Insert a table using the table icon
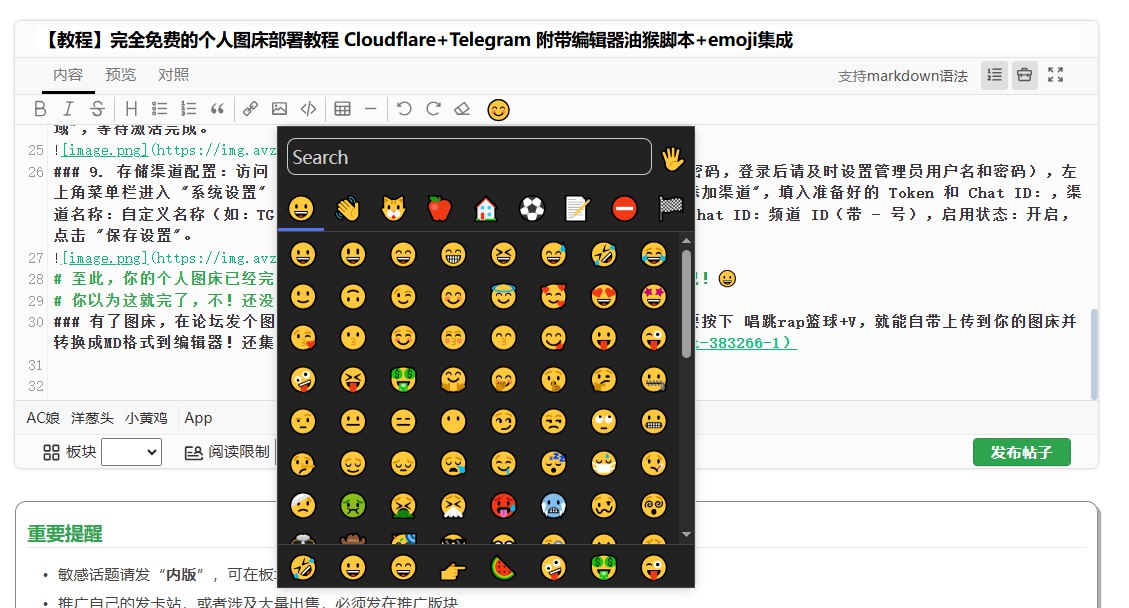This screenshot has height=608, width=1129. [x=345, y=108]
